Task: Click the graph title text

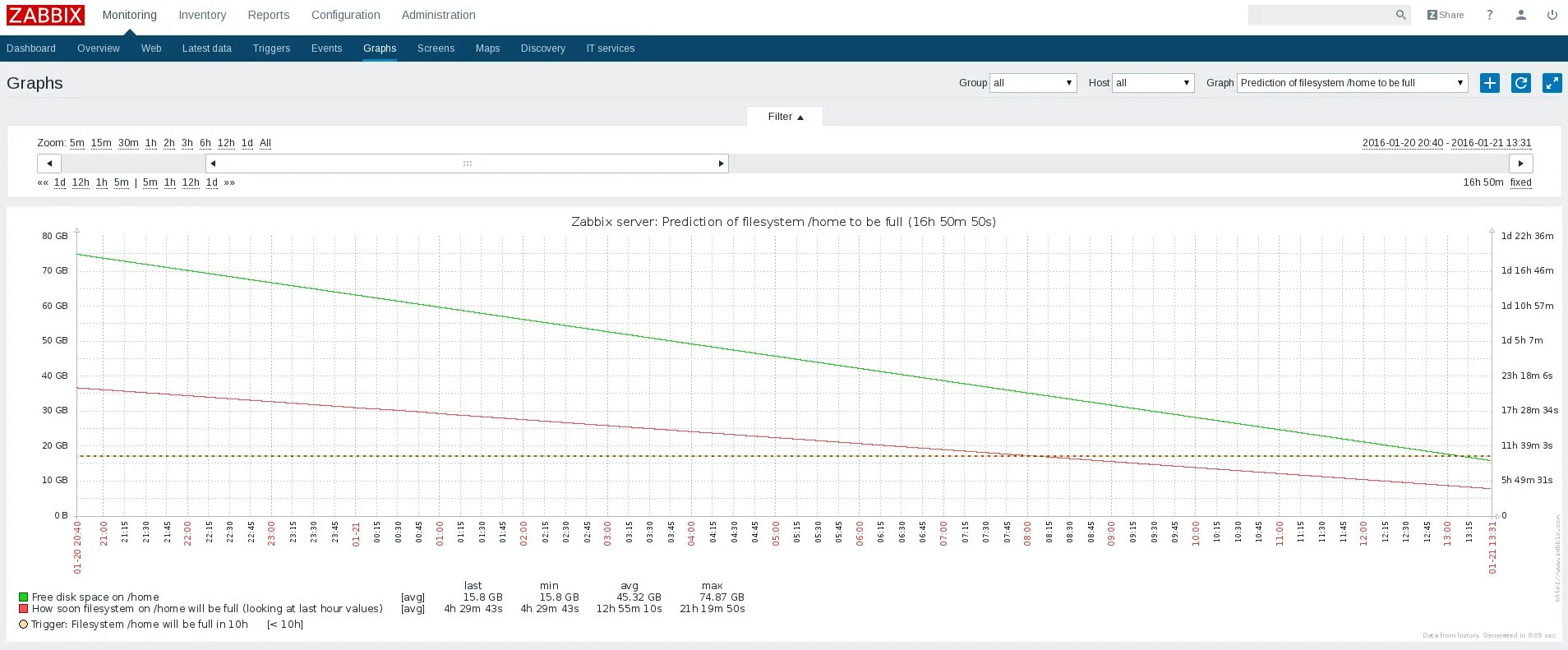Action: [784, 222]
